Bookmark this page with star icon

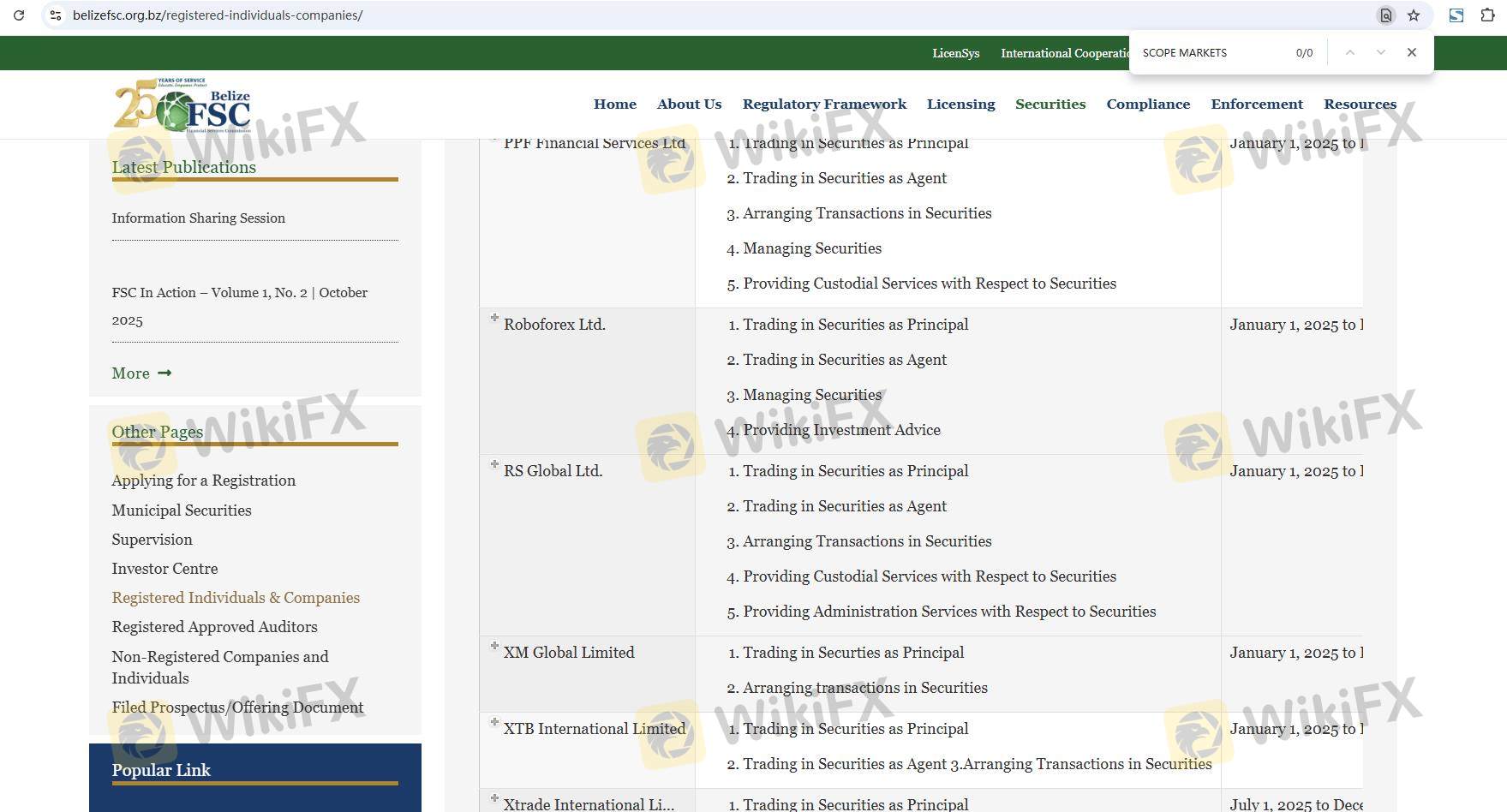tap(1414, 15)
